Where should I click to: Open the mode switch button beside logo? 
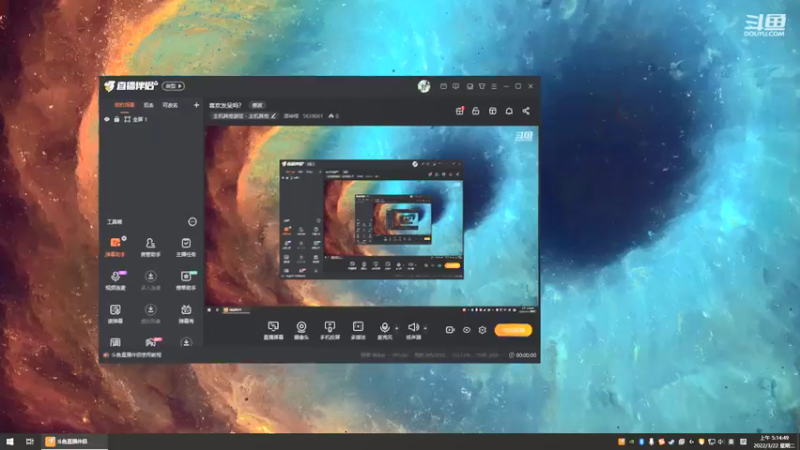(x=173, y=86)
